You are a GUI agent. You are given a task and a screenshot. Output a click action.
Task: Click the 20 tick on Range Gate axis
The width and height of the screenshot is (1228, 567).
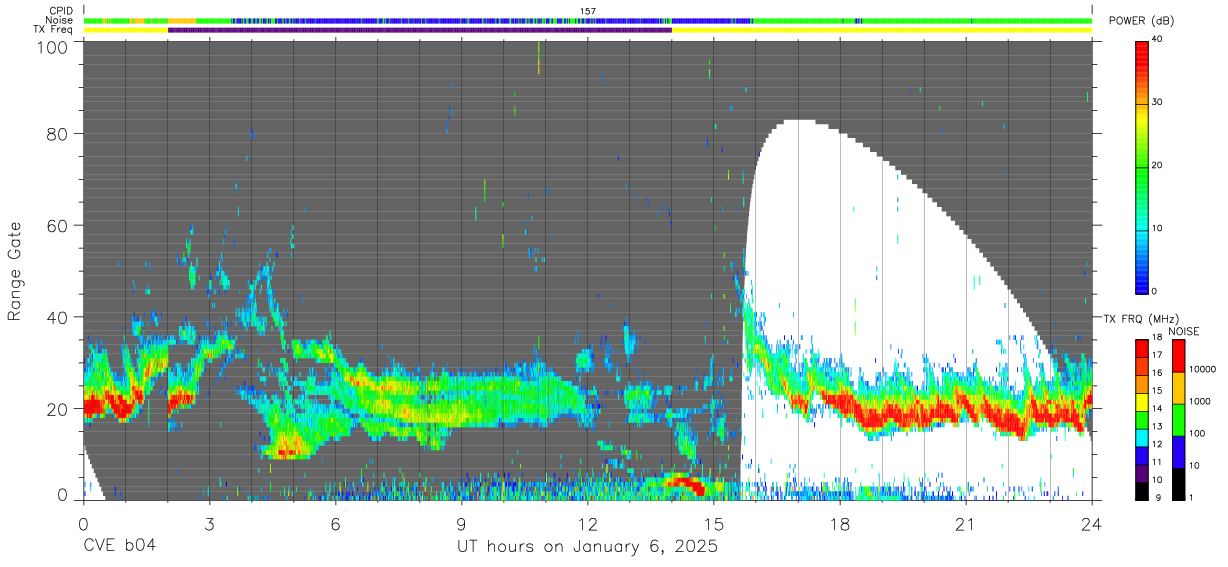tap(58, 409)
